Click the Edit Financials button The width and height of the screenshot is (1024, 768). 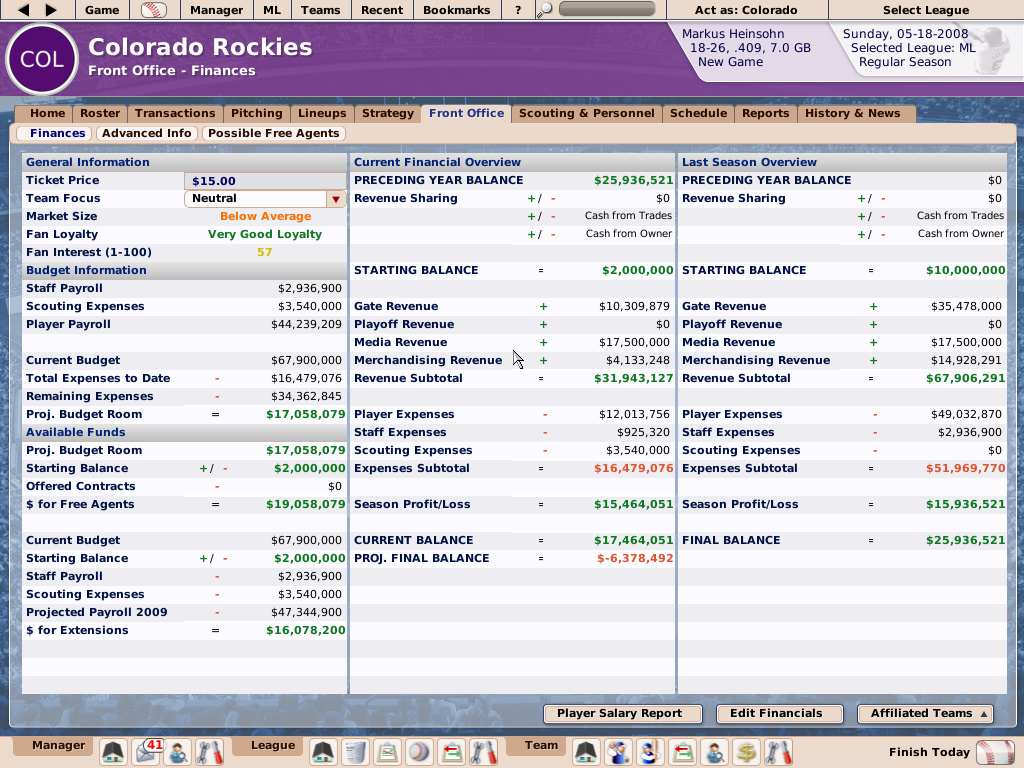779,713
